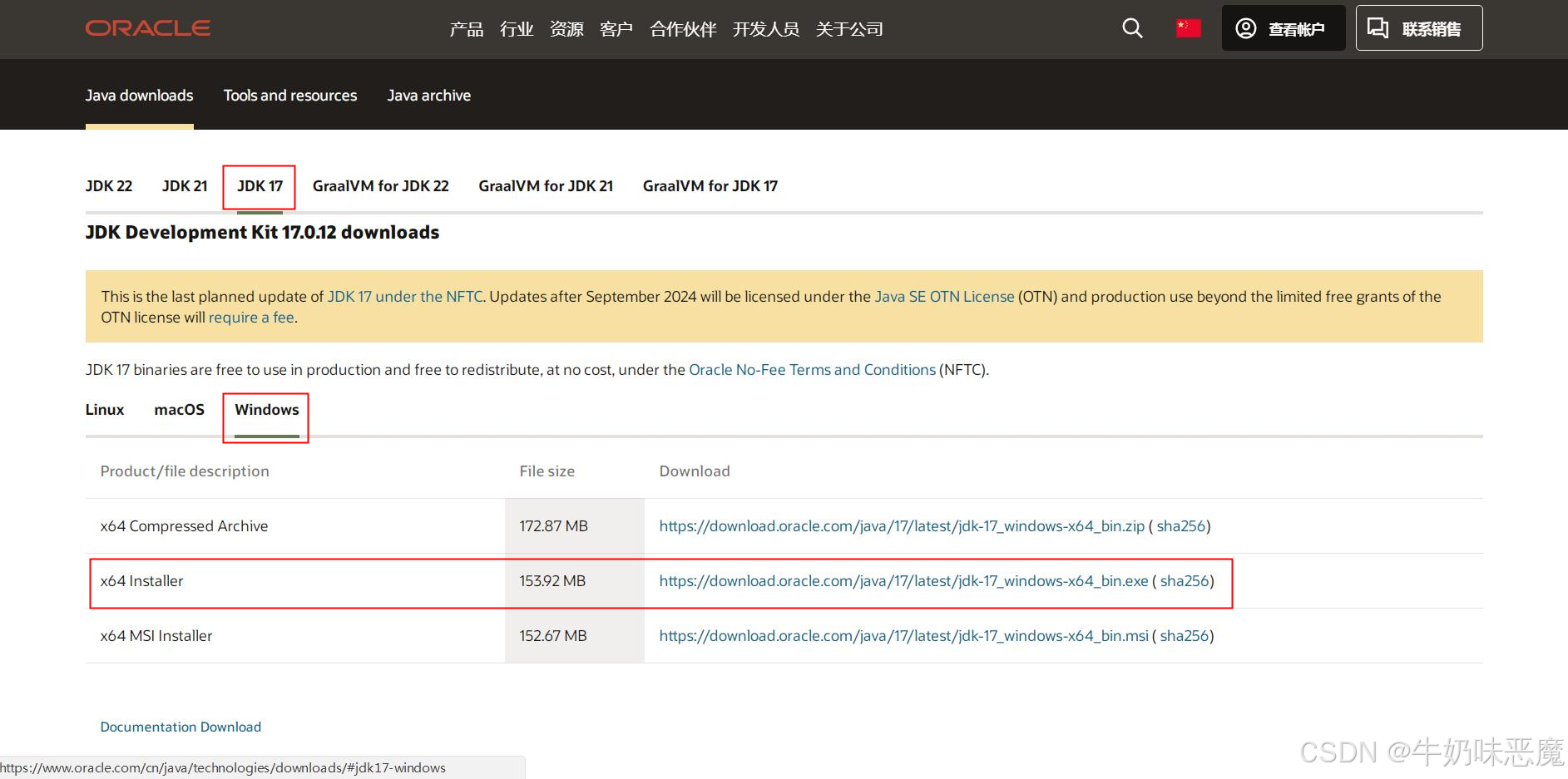Click the x64 MSI Installer description
1568x779 pixels.
click(x=156, y=636)
